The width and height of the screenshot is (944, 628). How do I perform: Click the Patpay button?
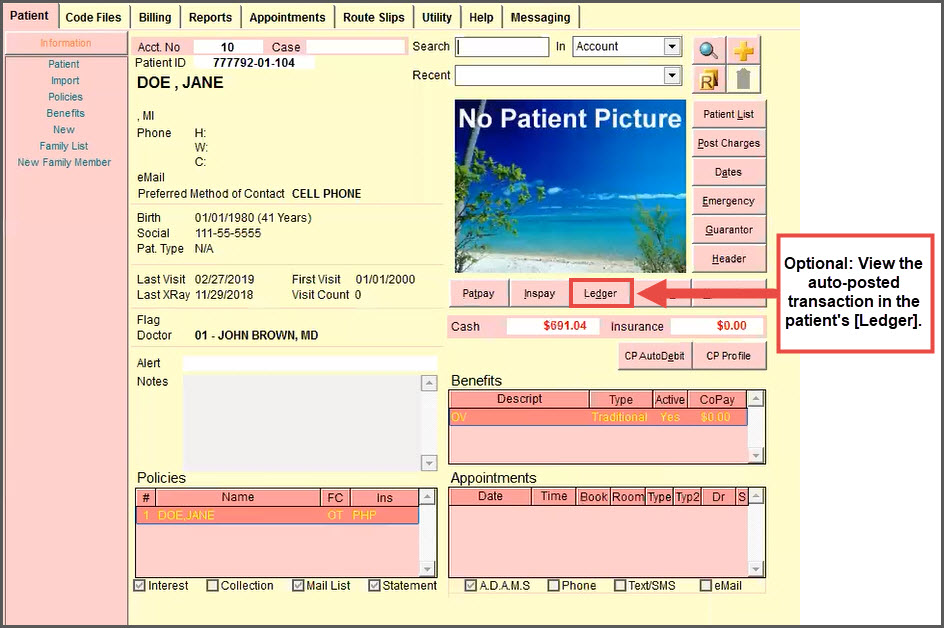[479, 293]
